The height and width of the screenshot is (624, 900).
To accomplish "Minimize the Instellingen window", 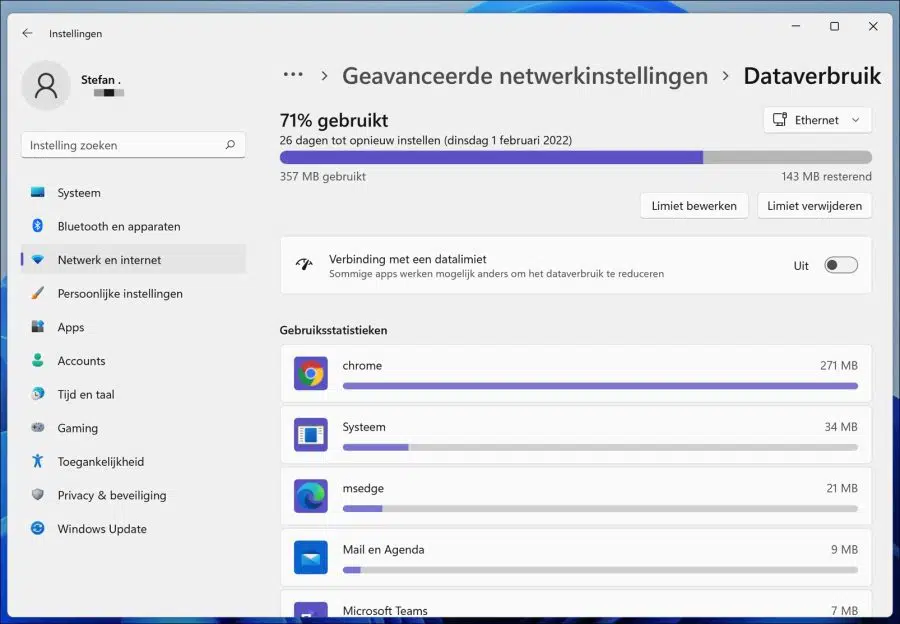I will point(796,26).
